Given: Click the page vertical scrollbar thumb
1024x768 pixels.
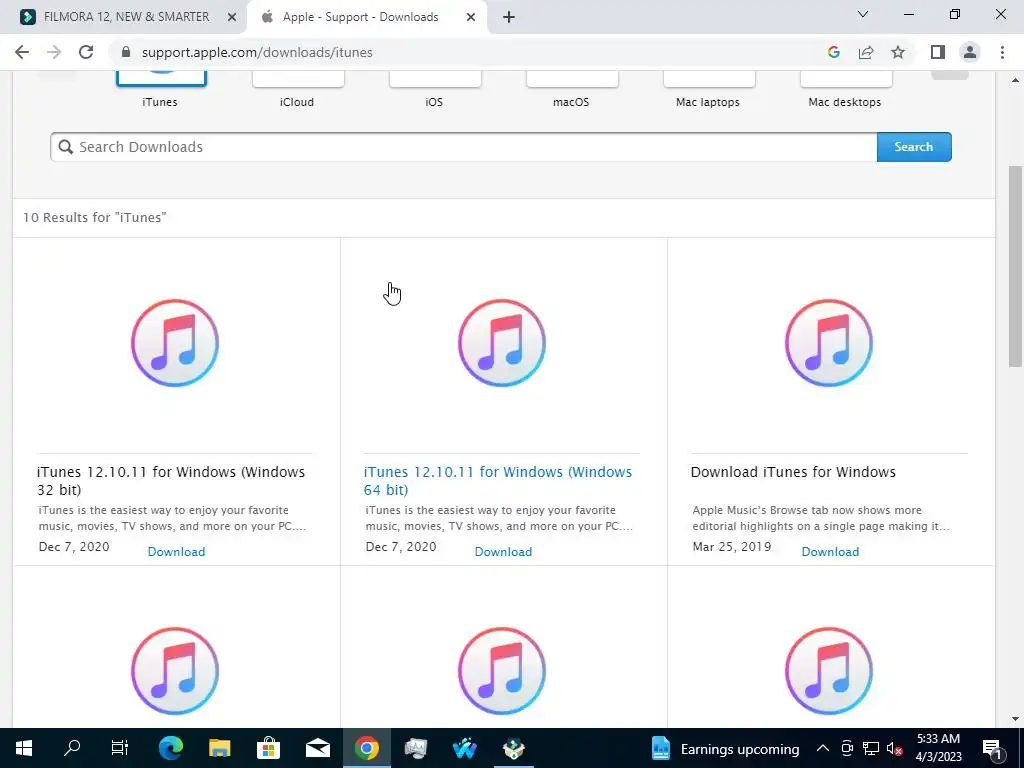Looking at the screenshot, I should pyautogui.click(x=1015, y=266).
